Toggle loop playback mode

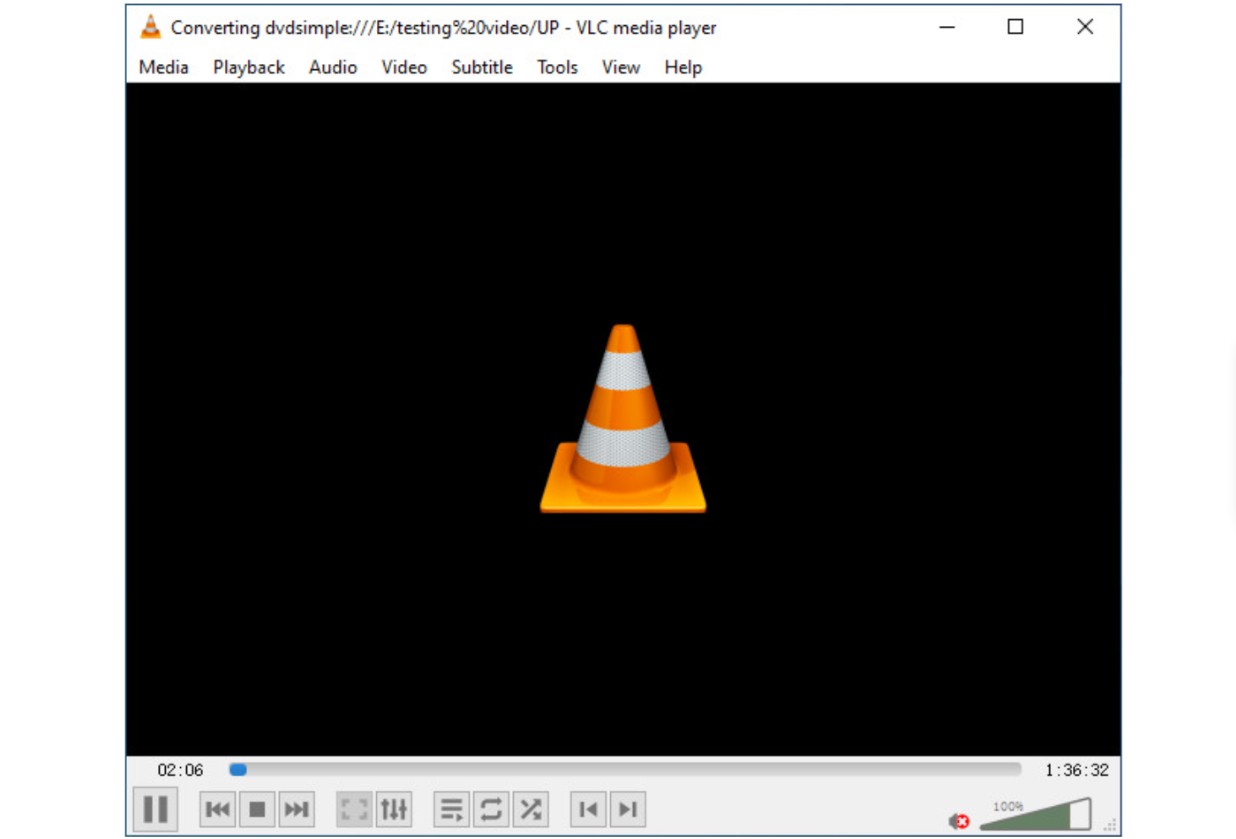pyautogui.click(x=491, y=809)
